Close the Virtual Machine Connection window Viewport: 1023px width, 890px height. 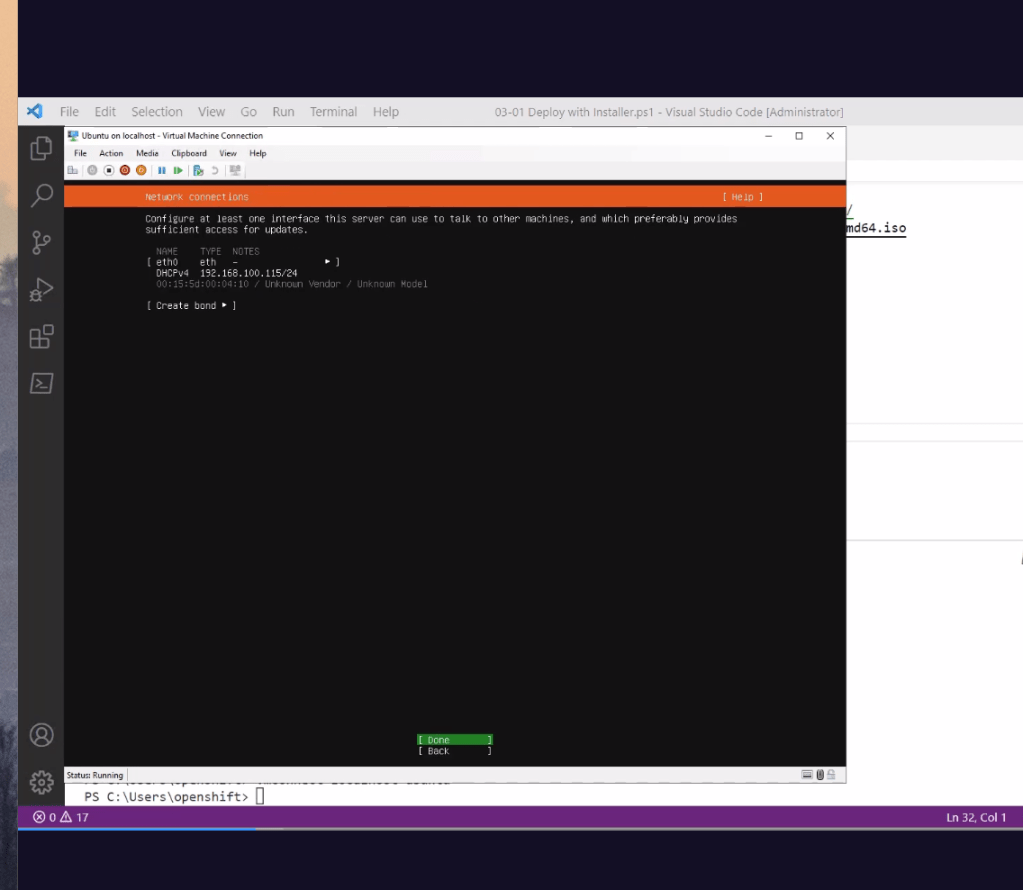coord(830,136)
